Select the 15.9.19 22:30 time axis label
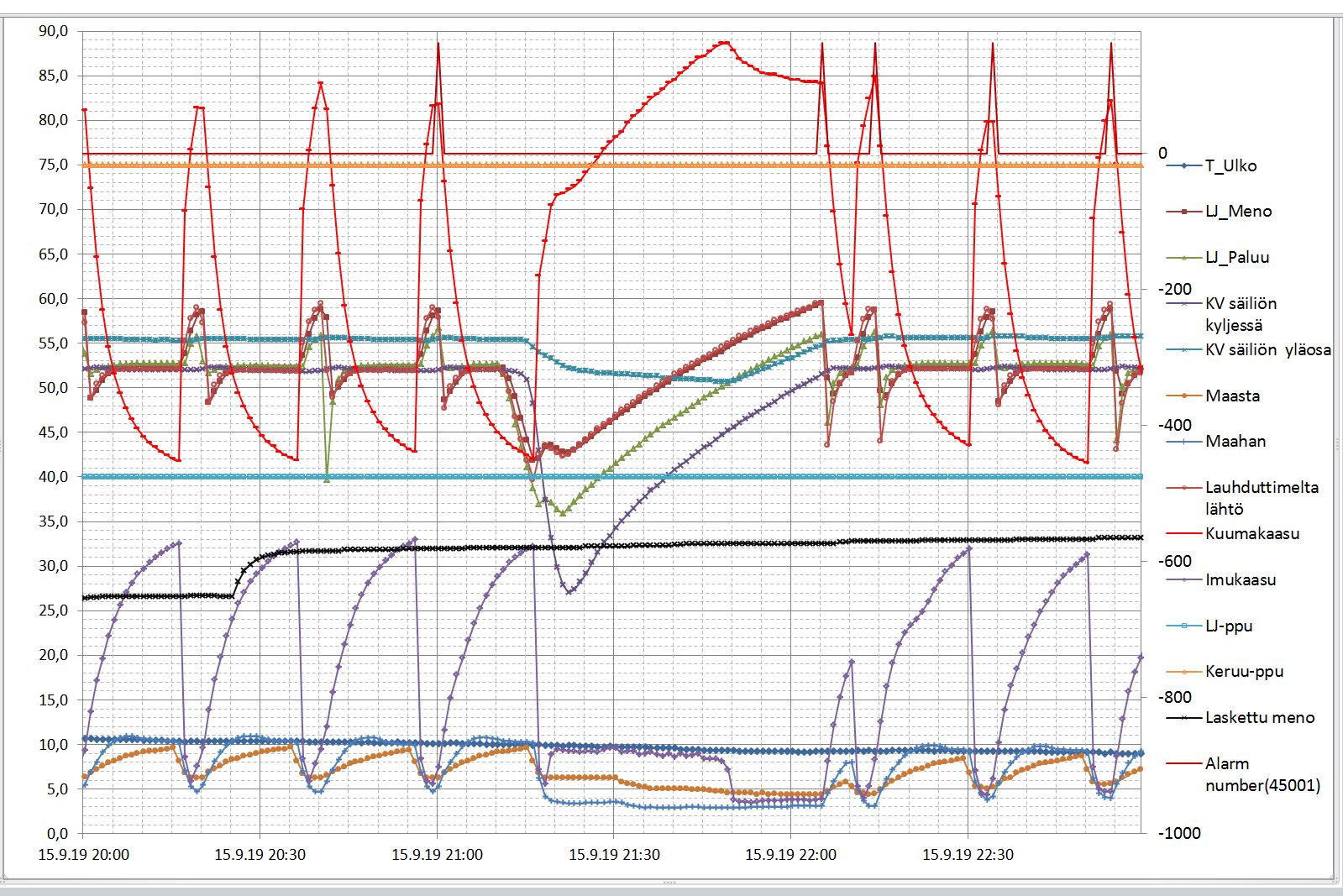 pos(968,855)
